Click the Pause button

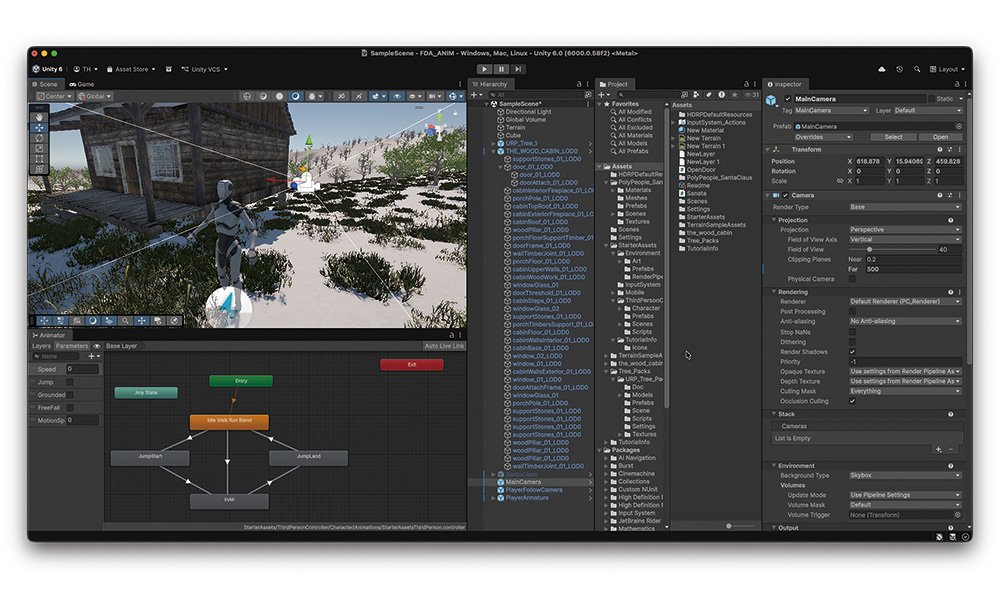pyautogui.click(x=501, y=69)
